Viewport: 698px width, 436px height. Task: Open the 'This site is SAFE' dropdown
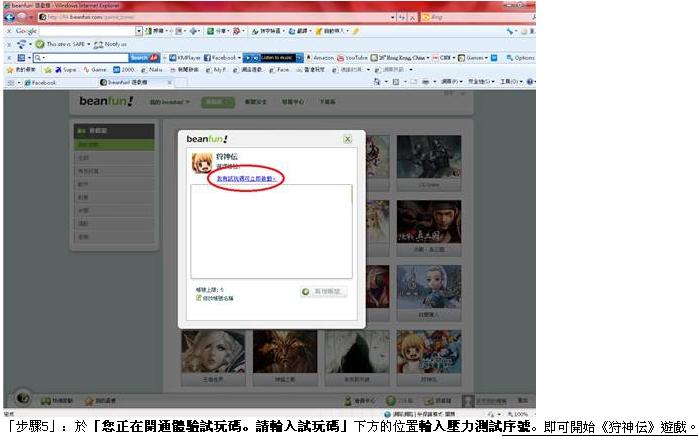[x=89, y=44]
